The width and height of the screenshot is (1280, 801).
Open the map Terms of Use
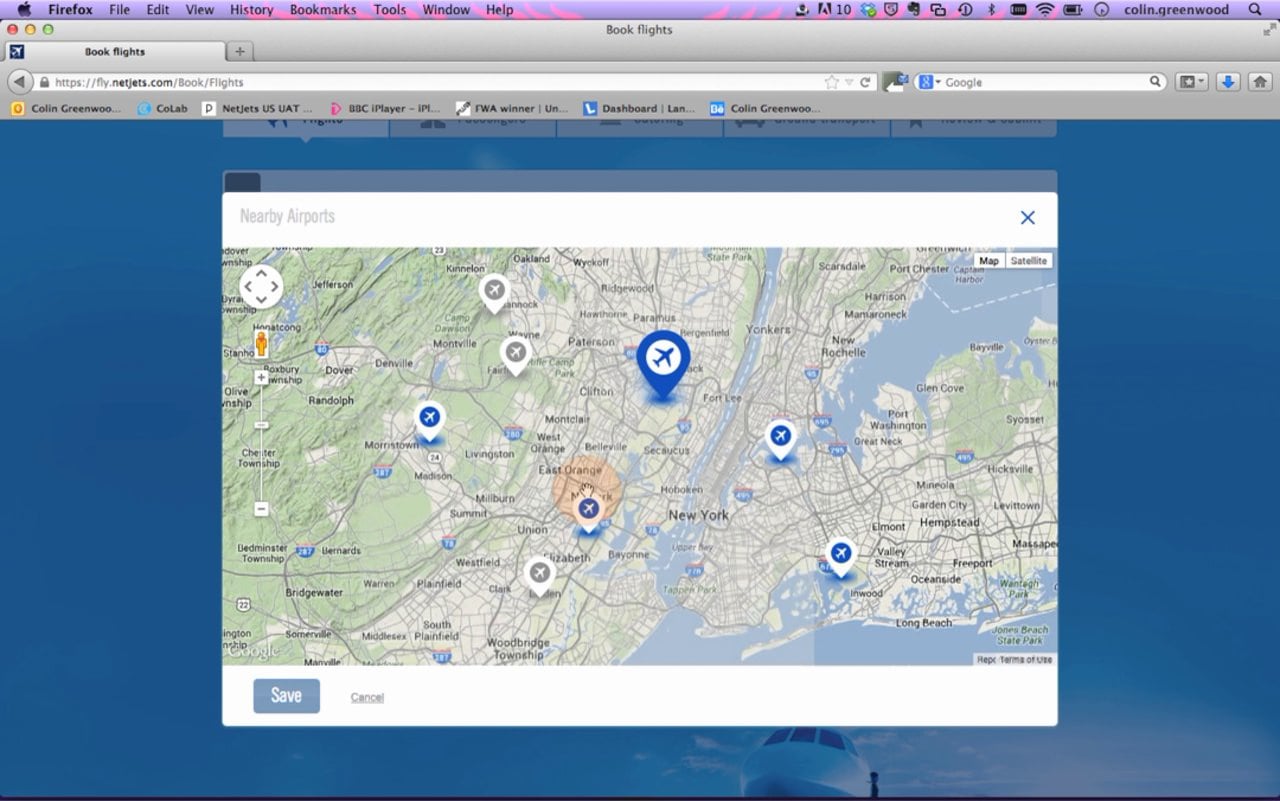coord(1026,660)
